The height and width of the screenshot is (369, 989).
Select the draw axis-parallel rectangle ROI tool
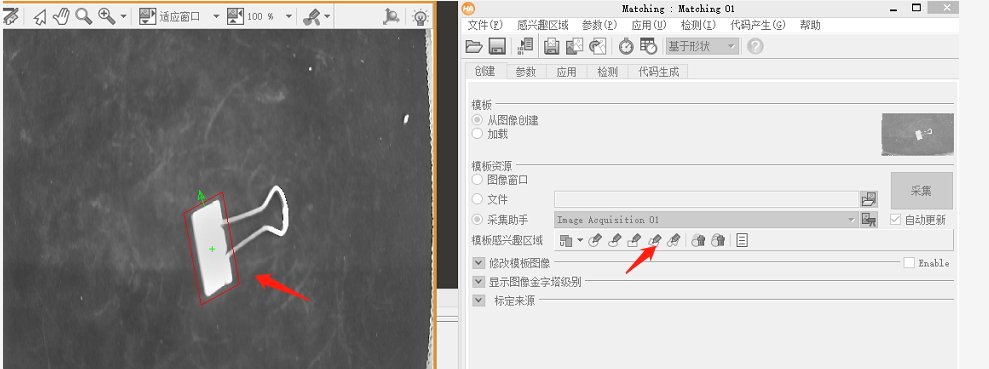coord(635,240)
